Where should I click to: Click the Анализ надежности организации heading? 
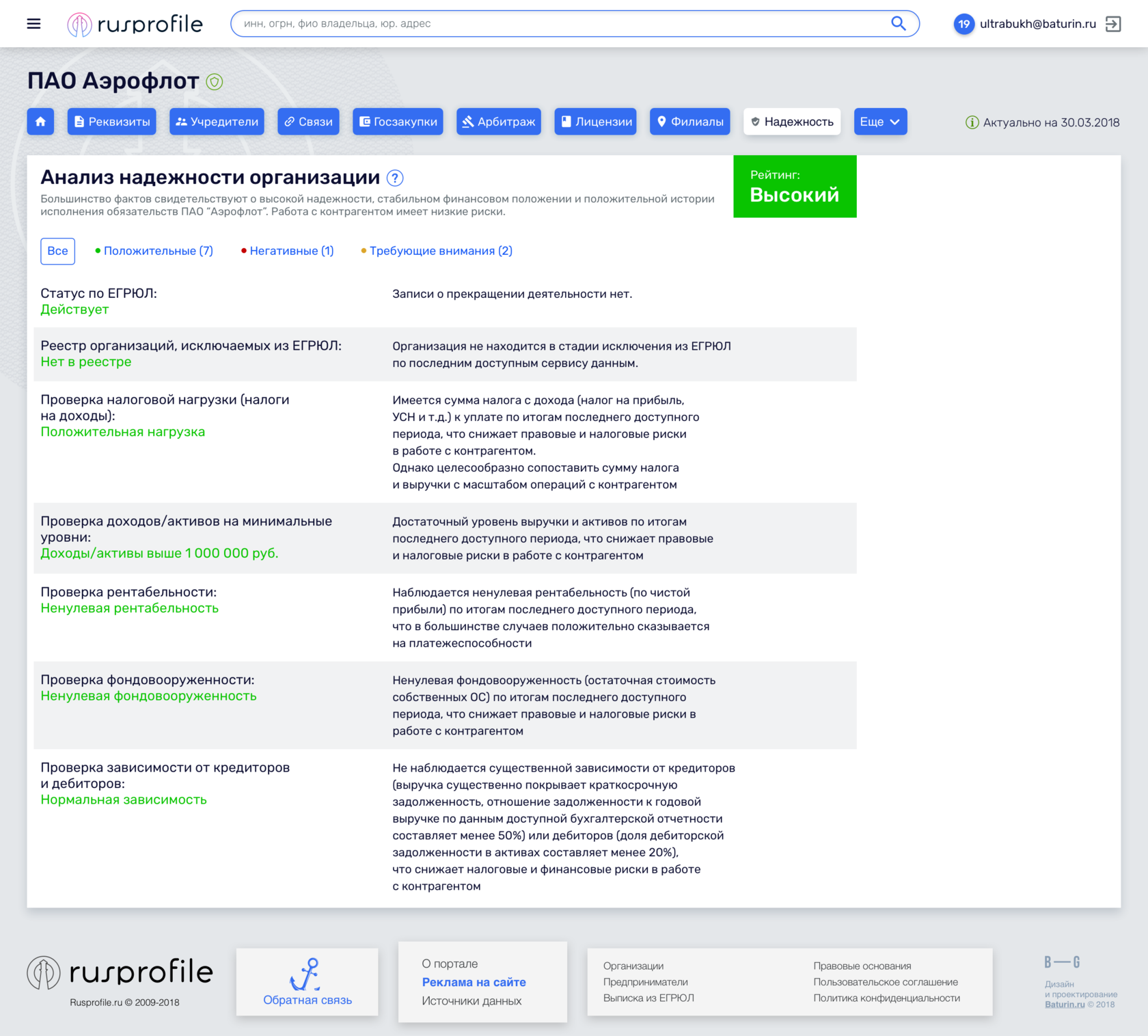(210, 177)
